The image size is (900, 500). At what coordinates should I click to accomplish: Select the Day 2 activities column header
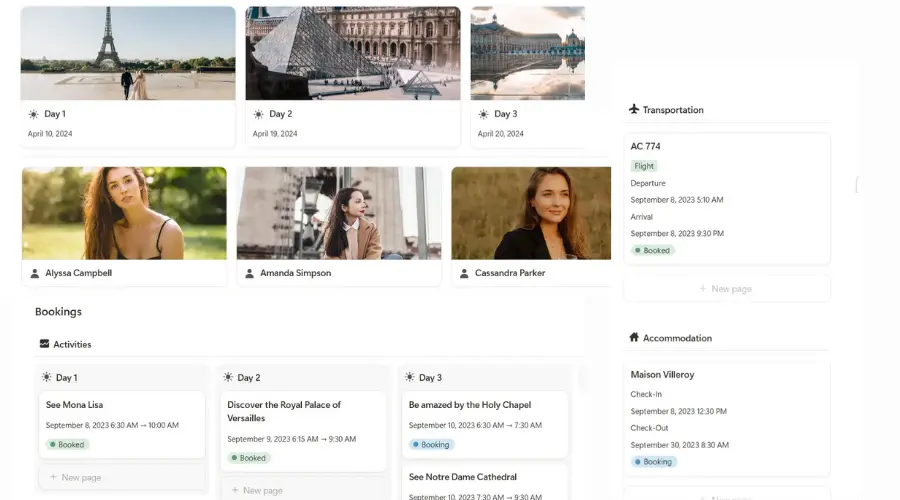pos(249,378)
